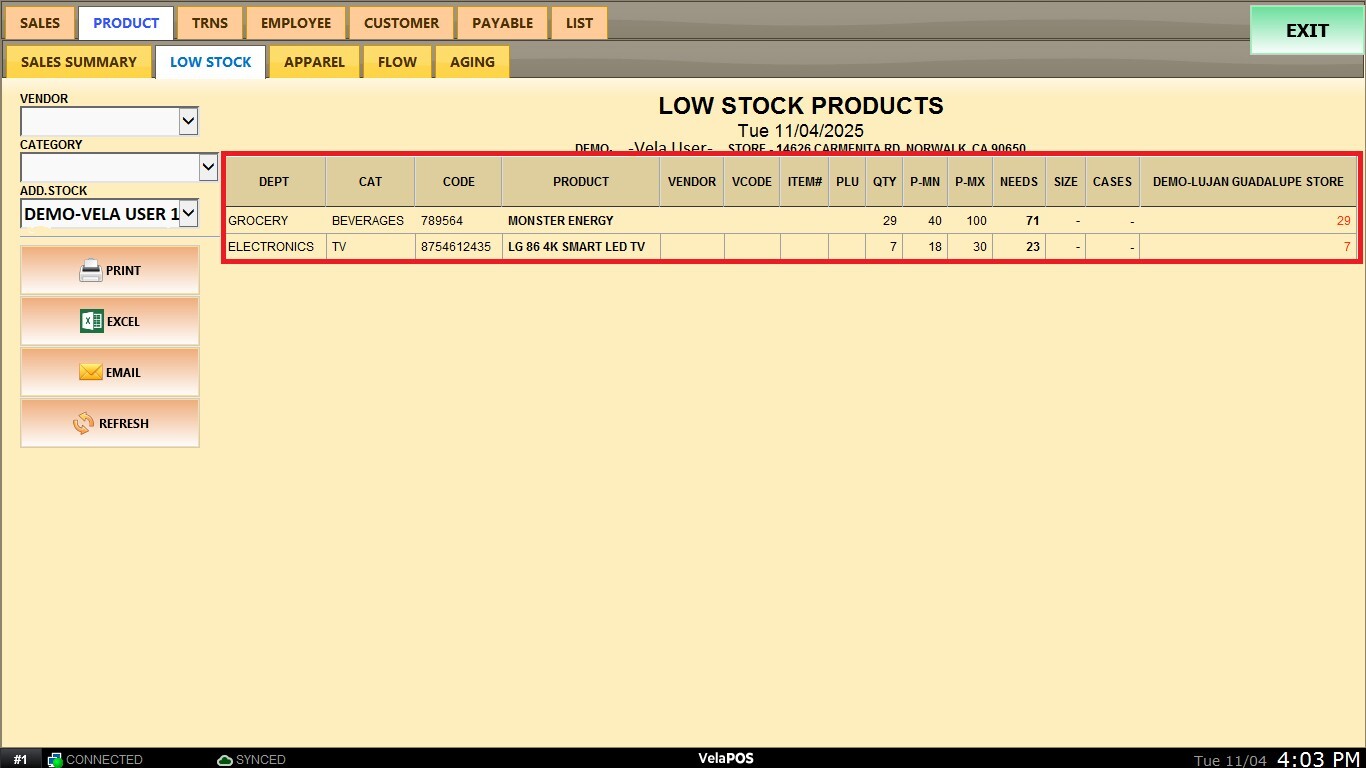Click the Connected status icon

[x=55, y=760]
